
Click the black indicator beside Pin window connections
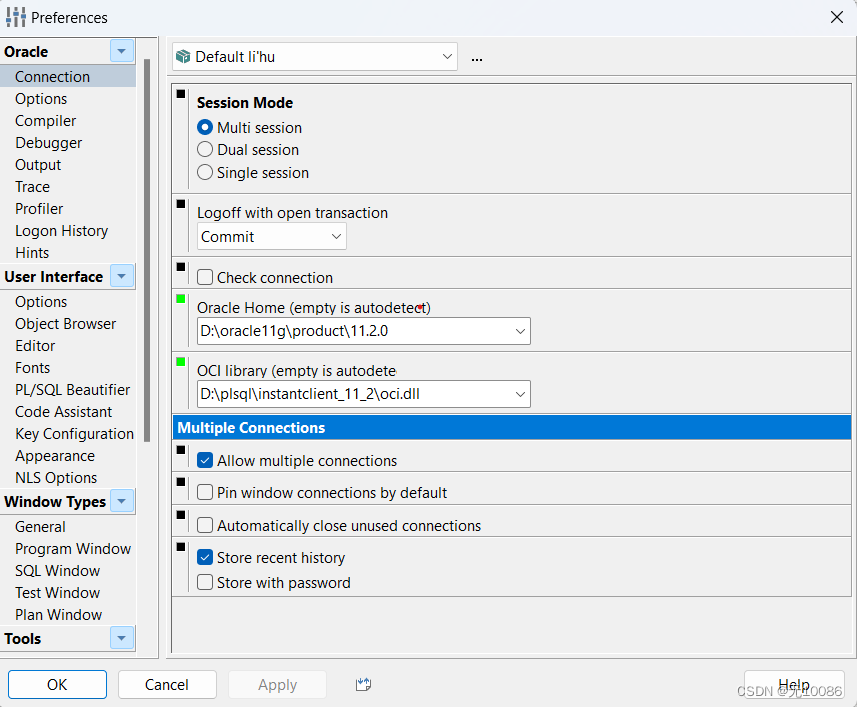click(181, 482)
